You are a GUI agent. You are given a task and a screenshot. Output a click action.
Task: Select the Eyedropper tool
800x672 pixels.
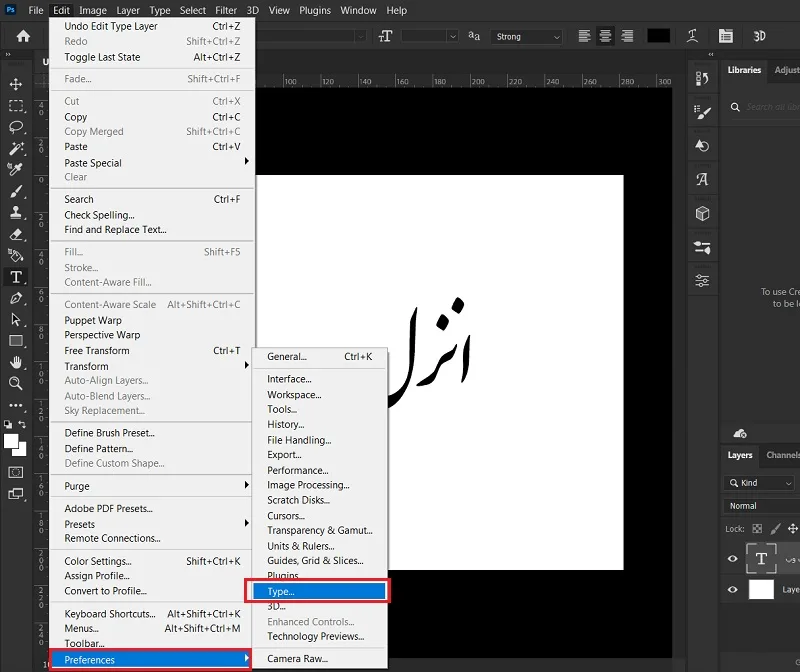[x=16, y=169]
